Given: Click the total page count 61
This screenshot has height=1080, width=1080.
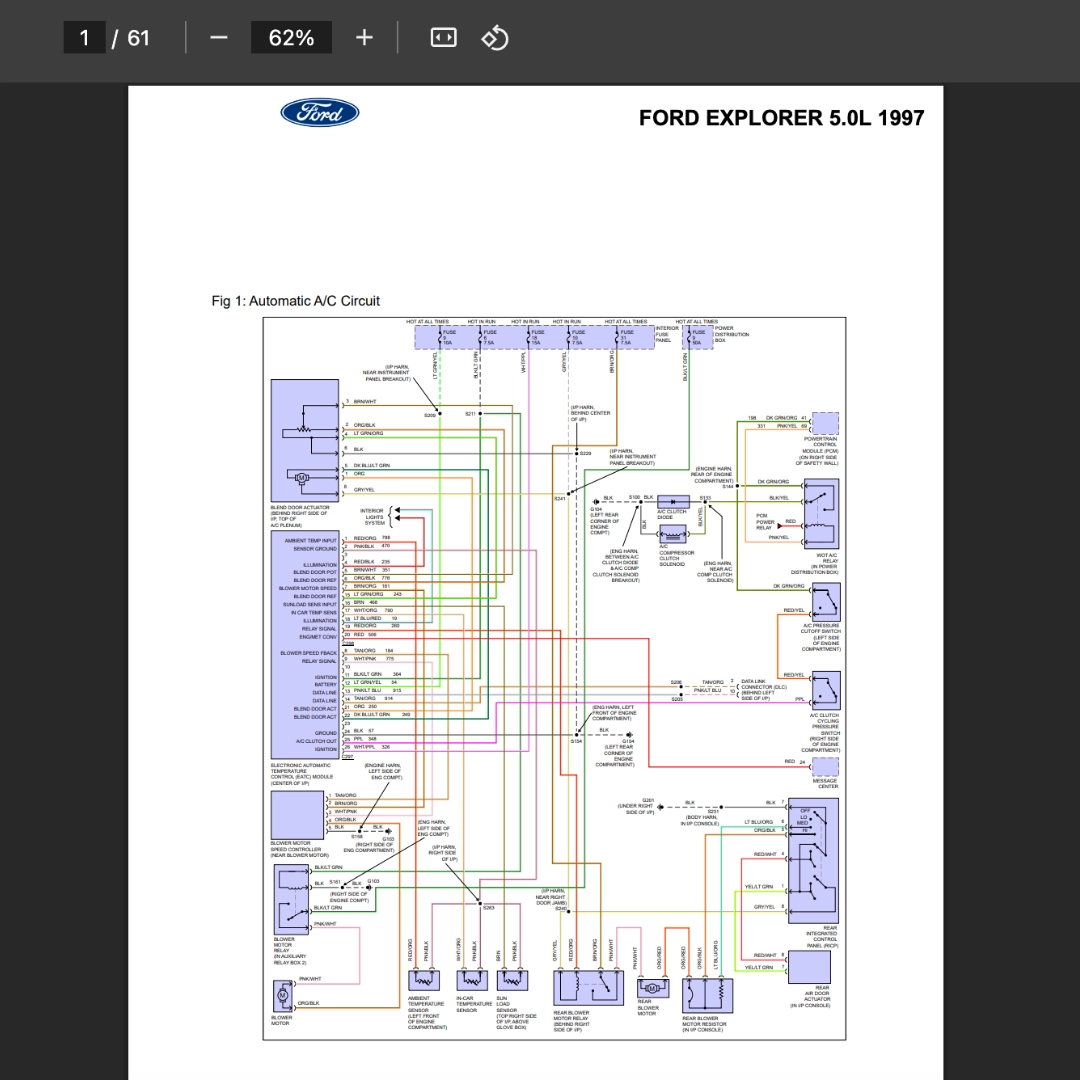Looking at the screenshot, I should 138,37.
